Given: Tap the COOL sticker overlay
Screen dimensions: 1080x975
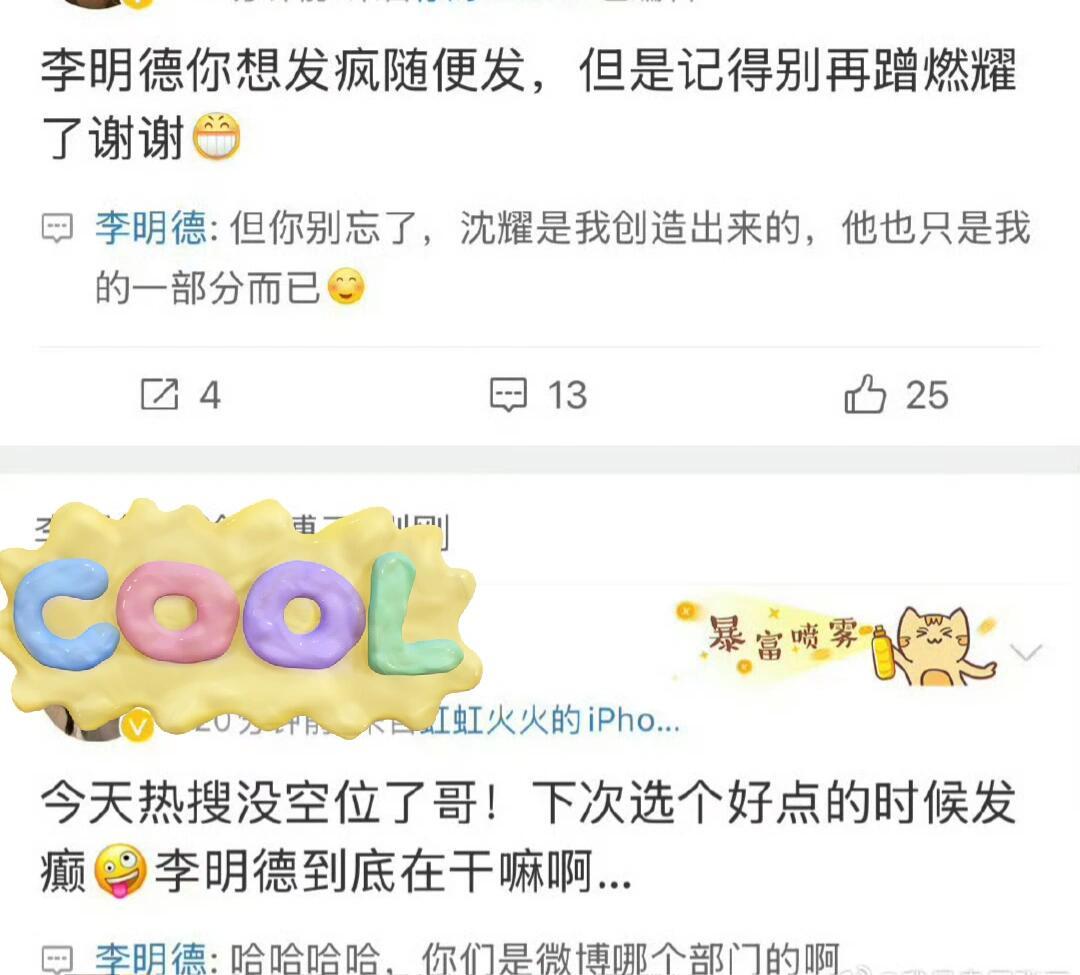Looking at the screenshot, I should coord(238,616).
